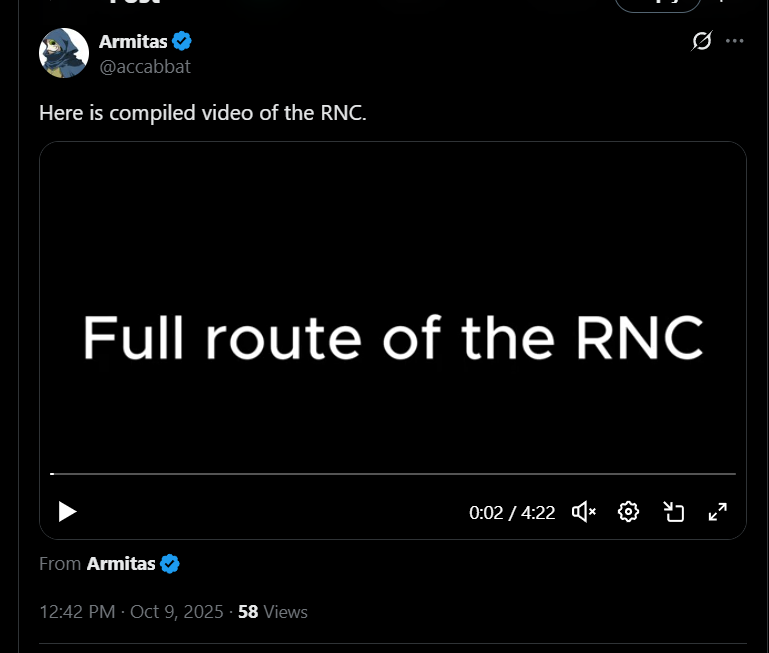Open video settings gear
Image resolution: width=769 pixels, height=653 pixels.
[628, 512]
